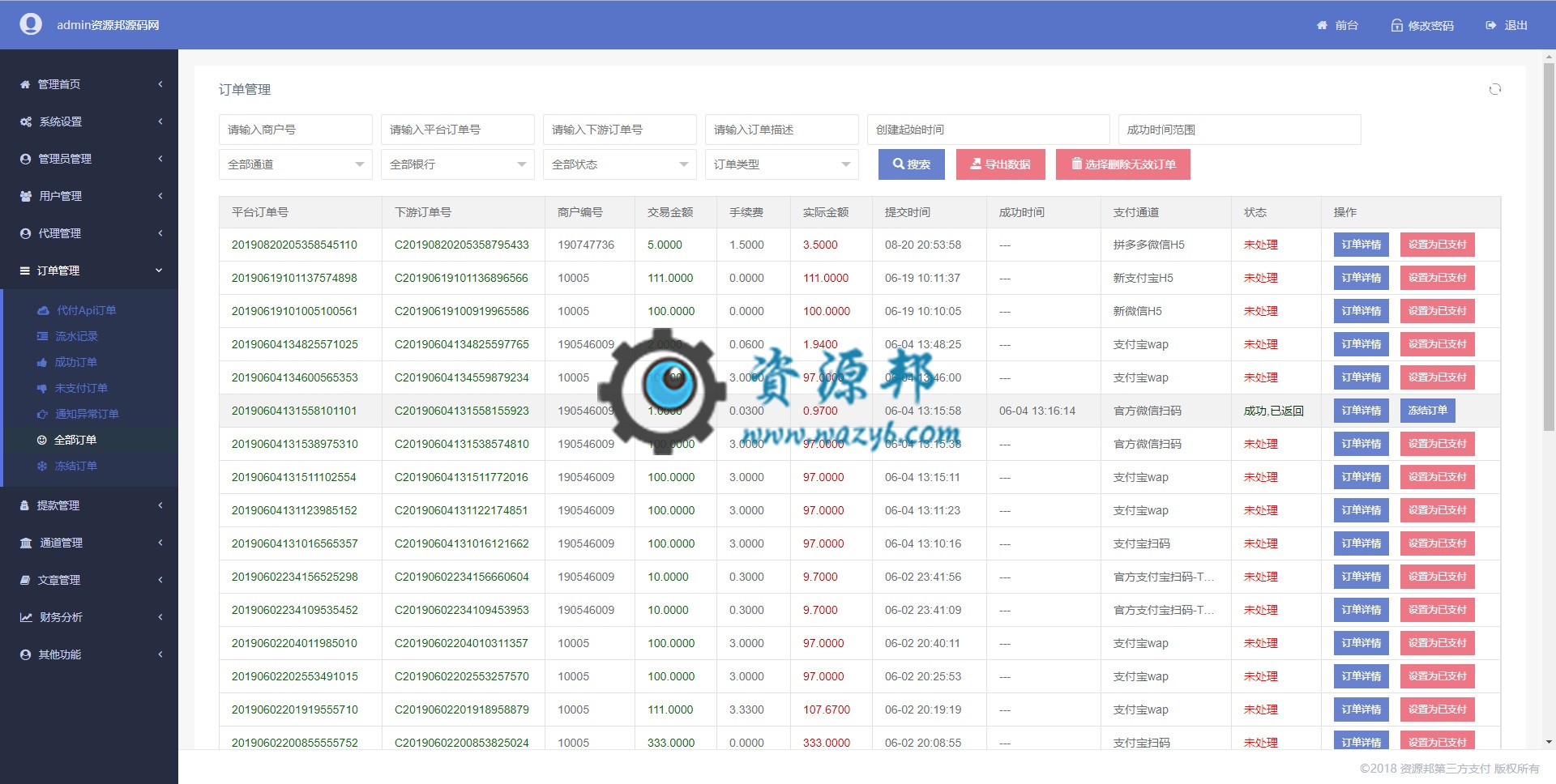
Task: Click platform order number 20190604131558101101
Action: click(294, 411)
